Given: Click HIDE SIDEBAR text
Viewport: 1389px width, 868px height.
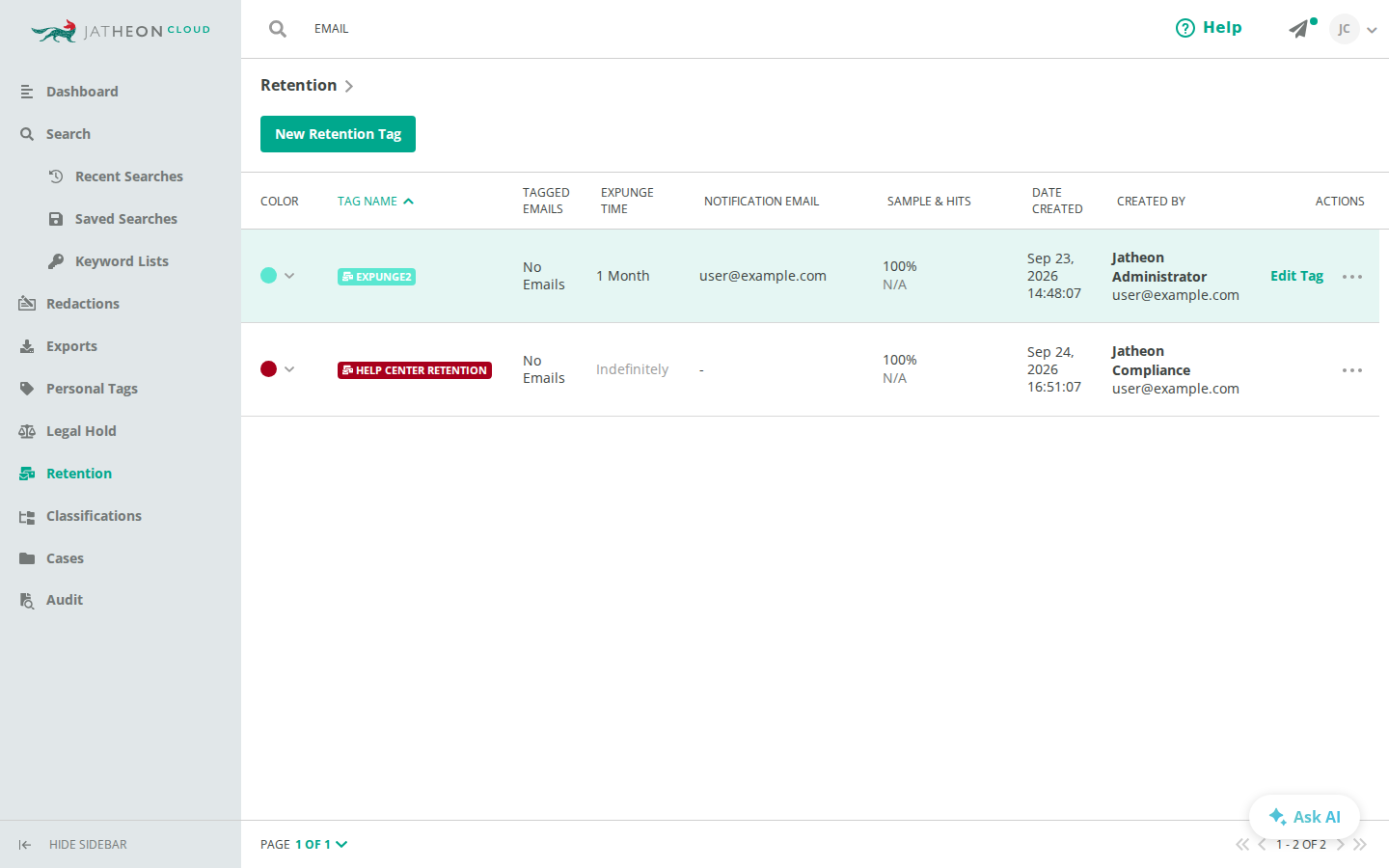Looking at the screenshot, I should point(88,845).
